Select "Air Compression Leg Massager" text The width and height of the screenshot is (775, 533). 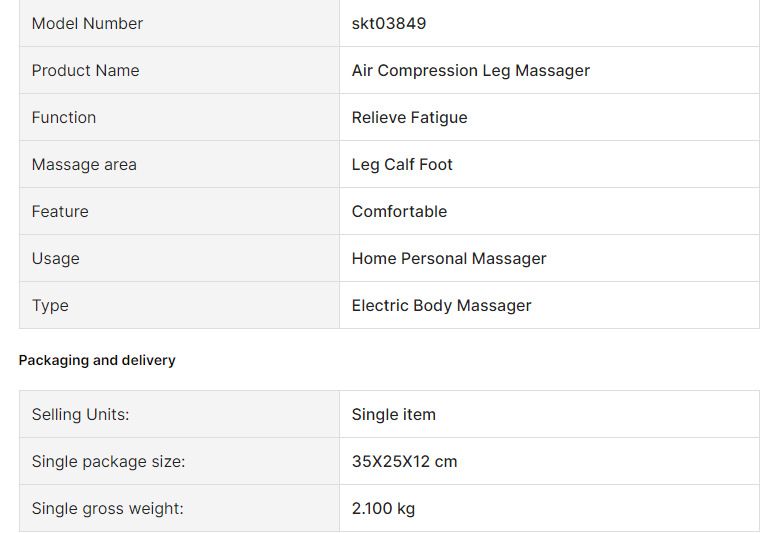[x=470, y=70]
